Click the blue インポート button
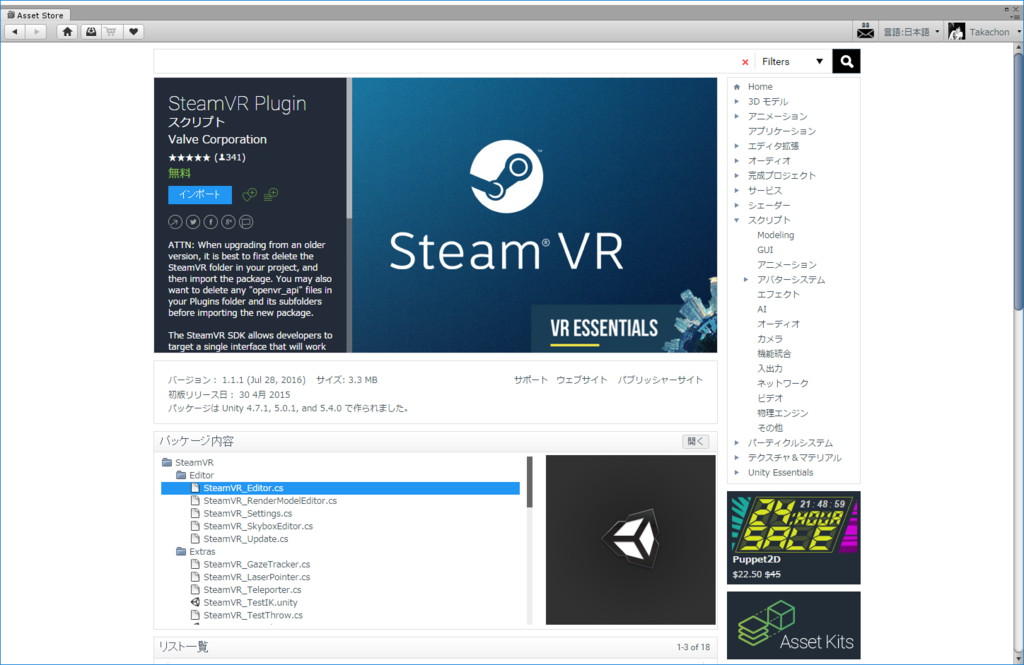 tap(200, 195)
